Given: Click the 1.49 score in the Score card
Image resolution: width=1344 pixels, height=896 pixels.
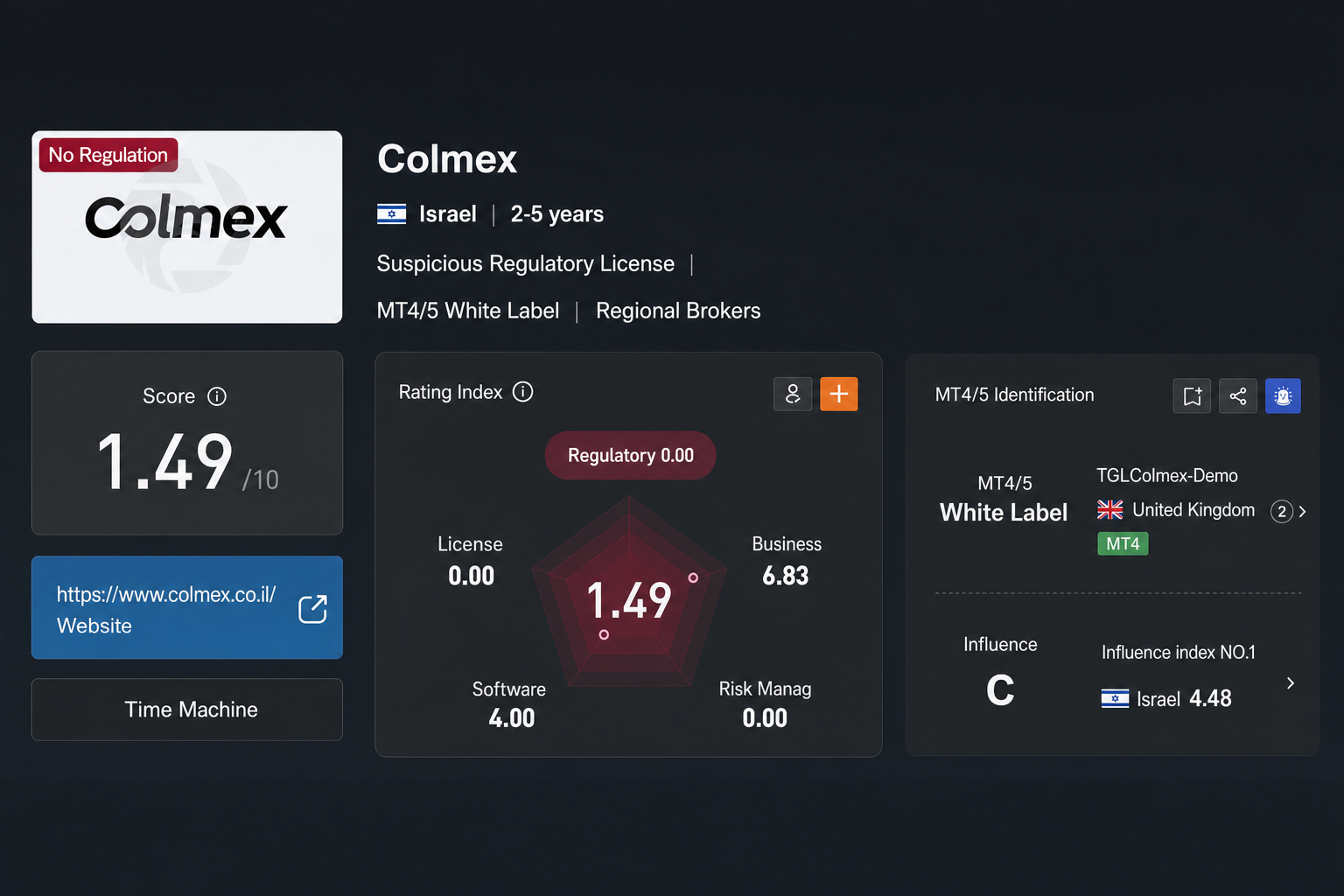Looking at the screenshot, I should (165, 462).
